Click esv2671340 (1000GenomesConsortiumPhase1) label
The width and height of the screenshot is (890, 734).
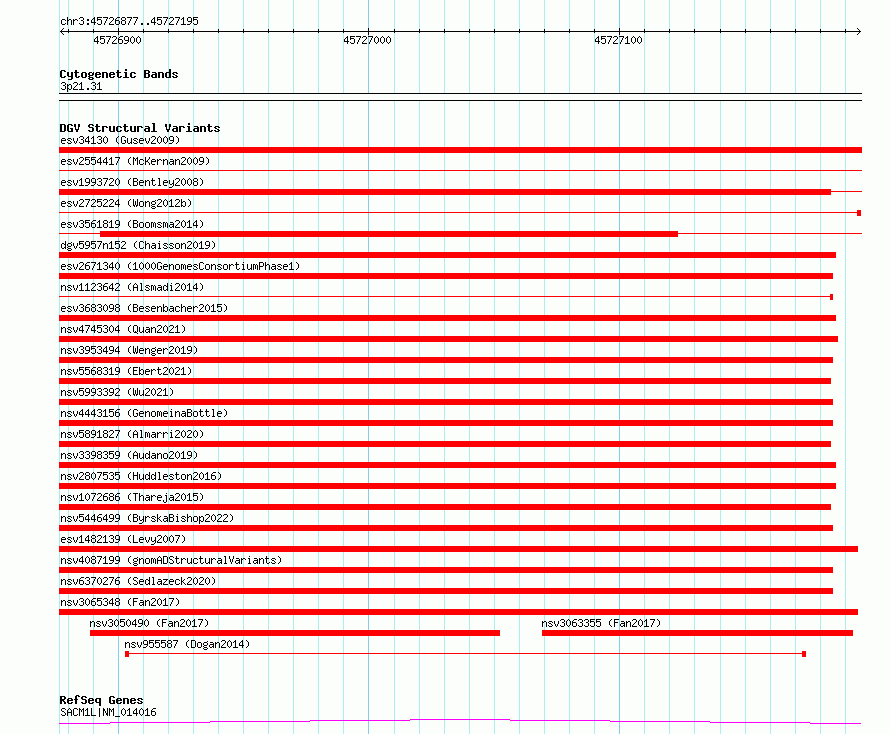pyautogui.click(x=180, y=266)
